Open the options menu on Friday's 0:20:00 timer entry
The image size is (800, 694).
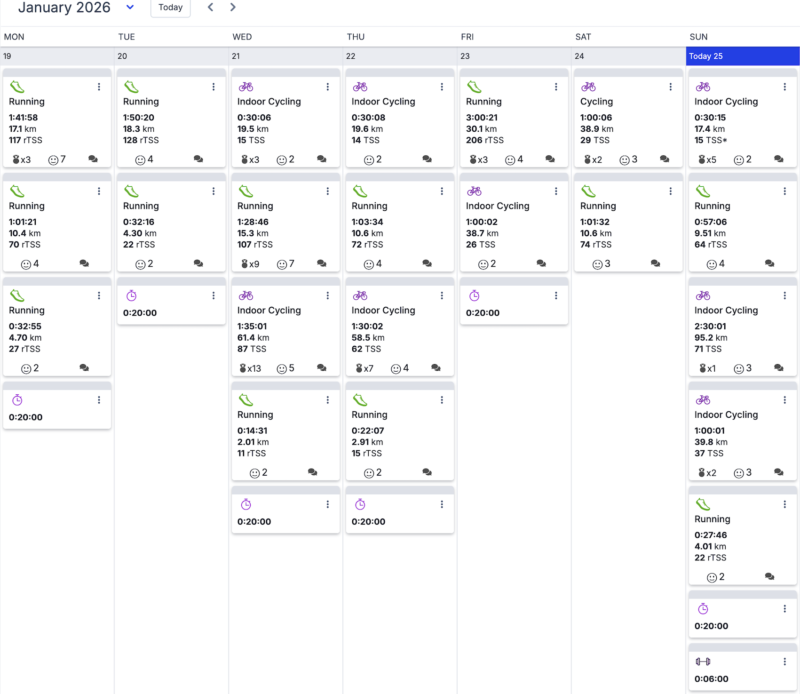556,295
